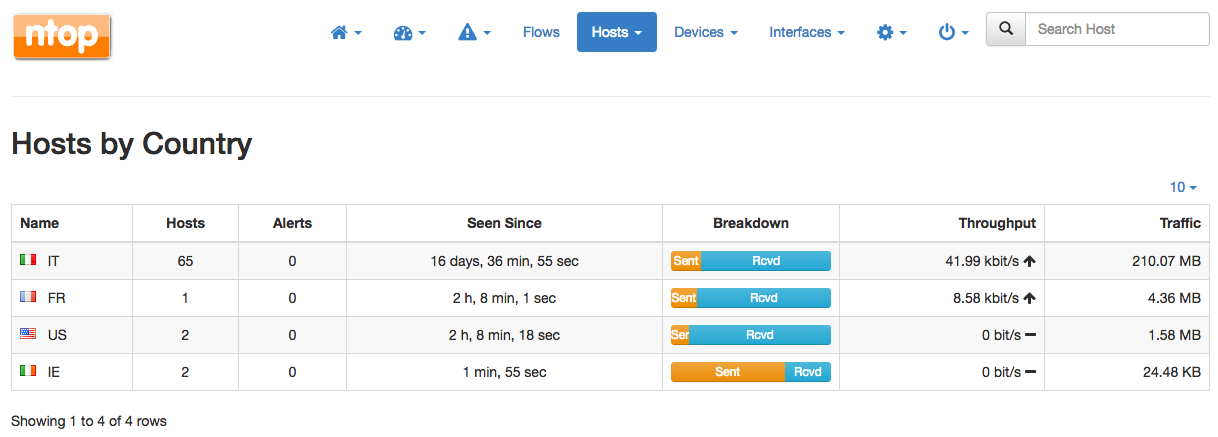
Task: Open the rows-per-page 10 dropdown
Action: (1183, 187)
